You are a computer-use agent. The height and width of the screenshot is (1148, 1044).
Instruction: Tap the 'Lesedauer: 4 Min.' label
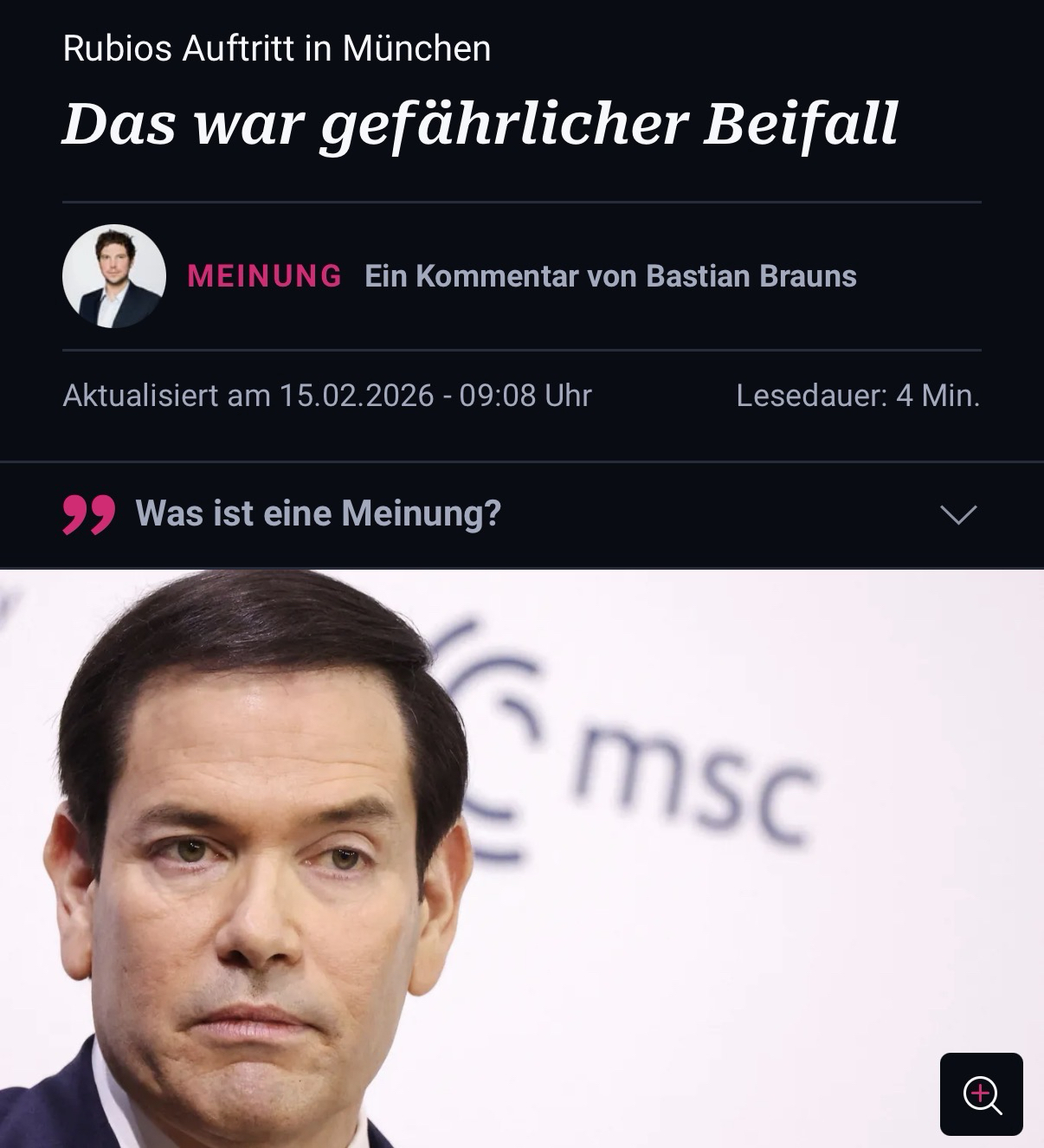click(x=858, y=396)
